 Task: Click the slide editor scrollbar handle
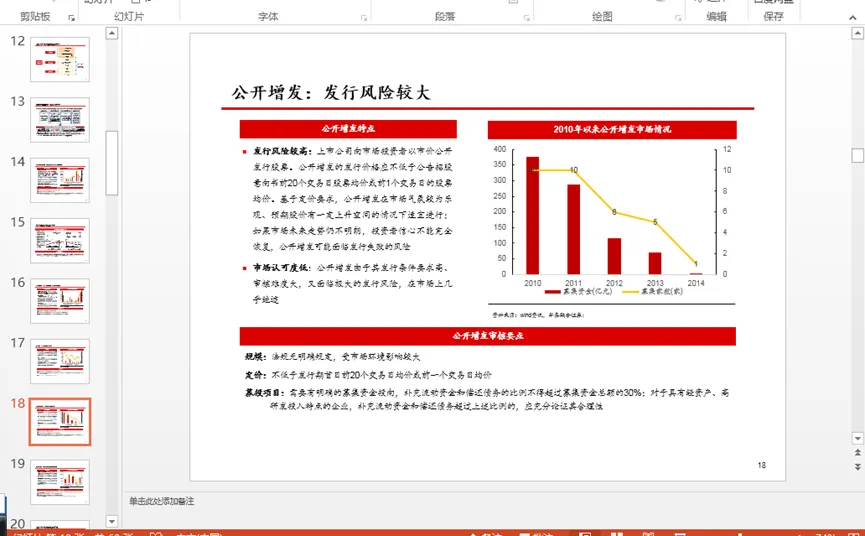[x=857, y=156]
